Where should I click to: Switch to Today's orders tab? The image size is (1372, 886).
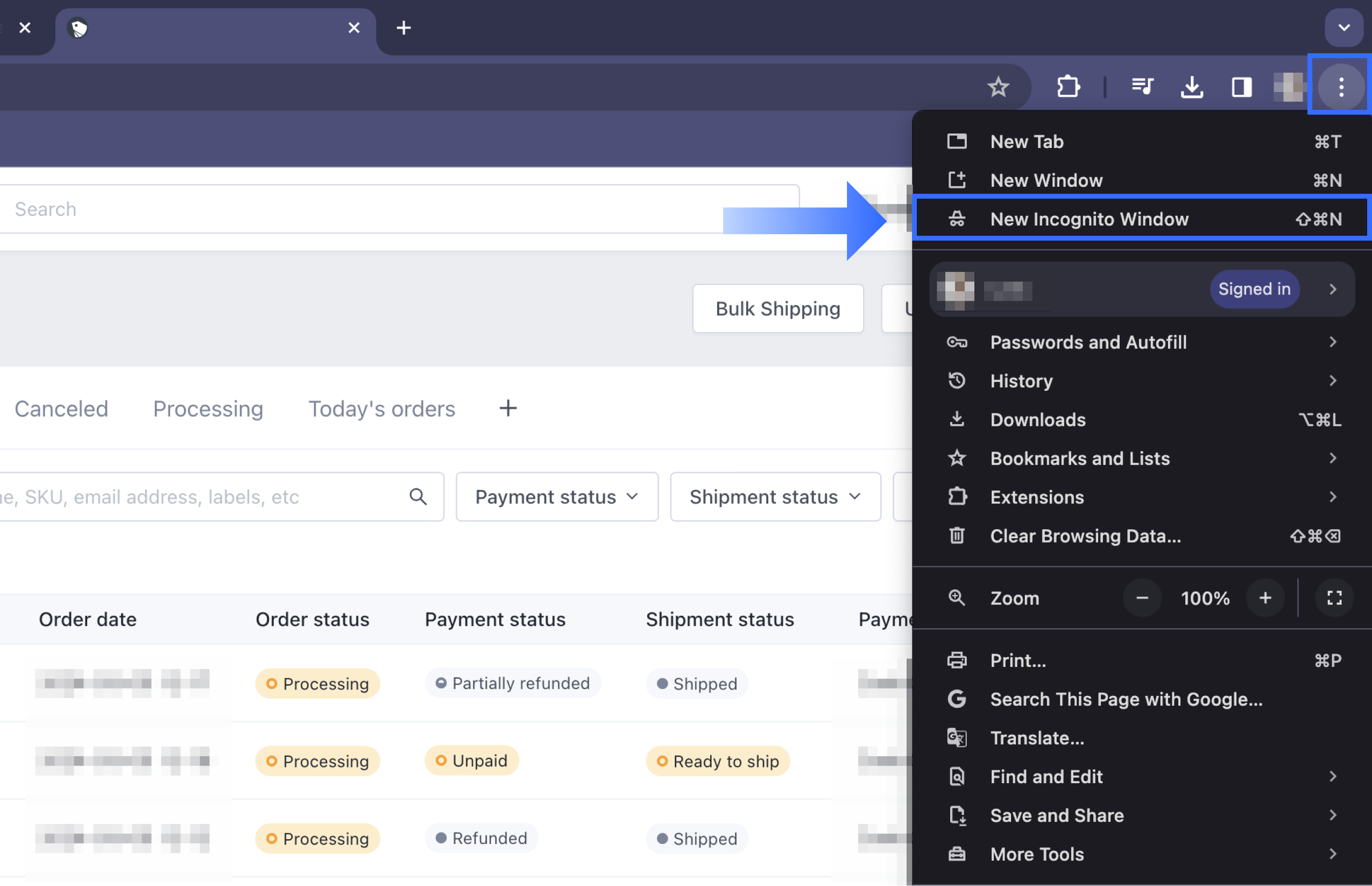coord(382,409)
